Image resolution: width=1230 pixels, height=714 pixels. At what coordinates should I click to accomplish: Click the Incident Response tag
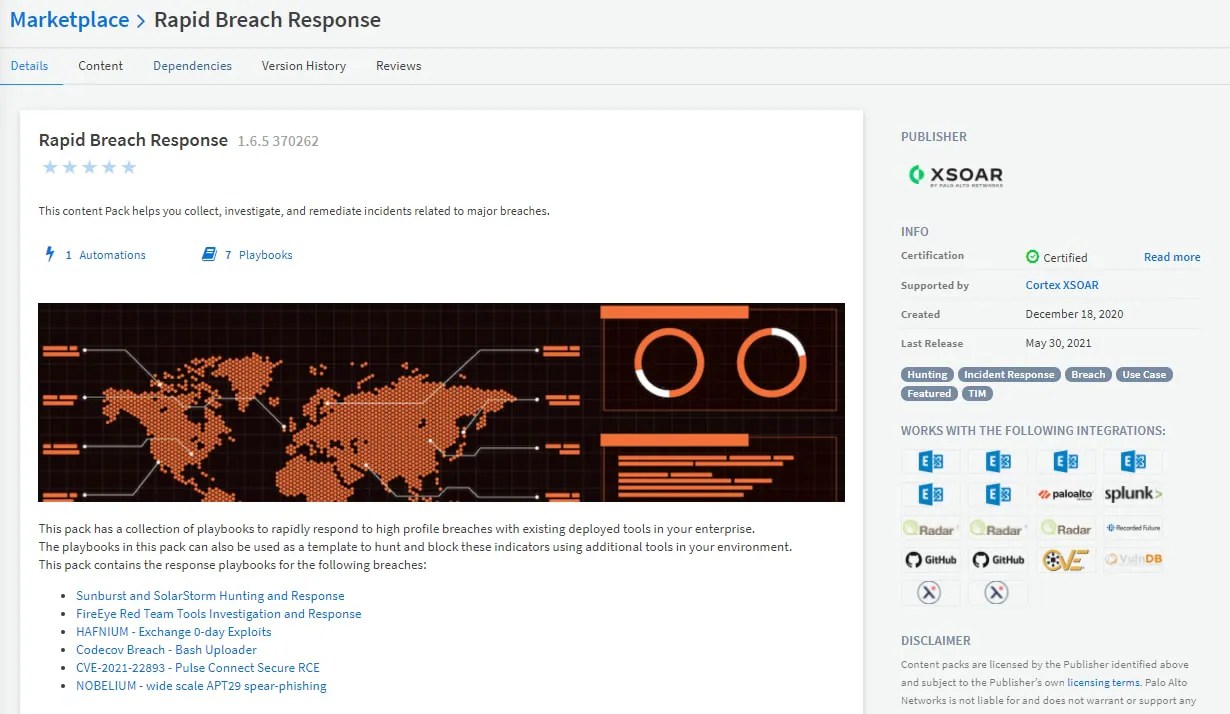(1008, 375)
